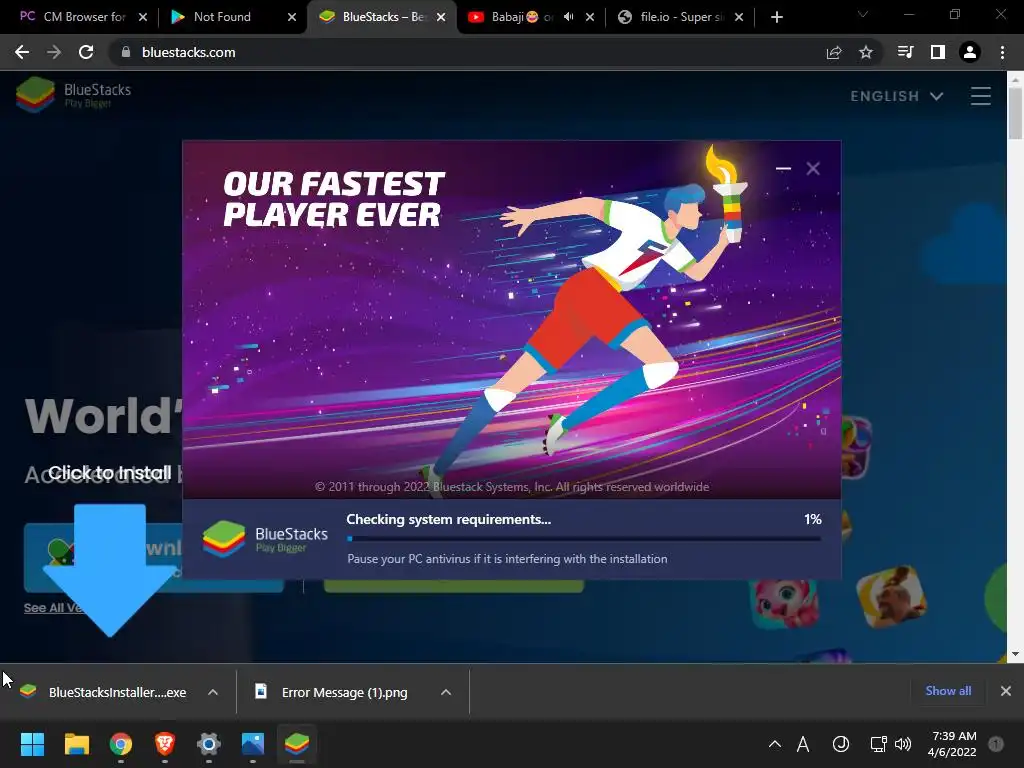Image resolution: width=1024 pixels, height=768 pixels.
Task: Click the BlueStacks logo on the website
Action: (73, 95)
